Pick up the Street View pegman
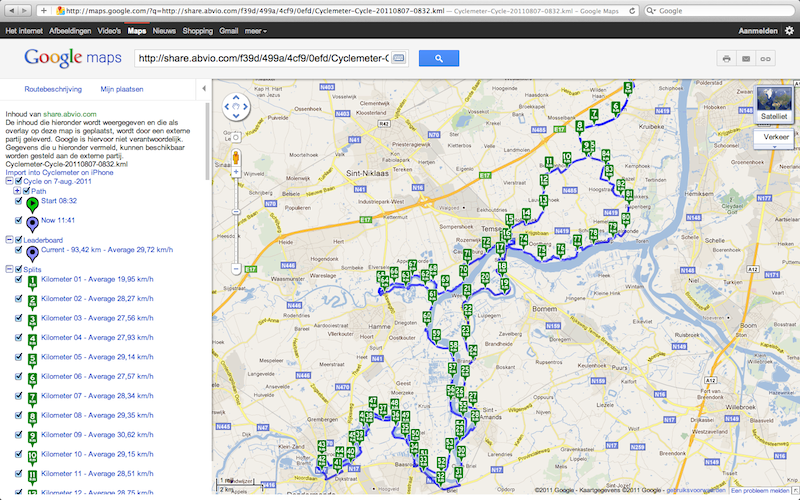Screen dimensions: 800x500 tap(236, 157)
